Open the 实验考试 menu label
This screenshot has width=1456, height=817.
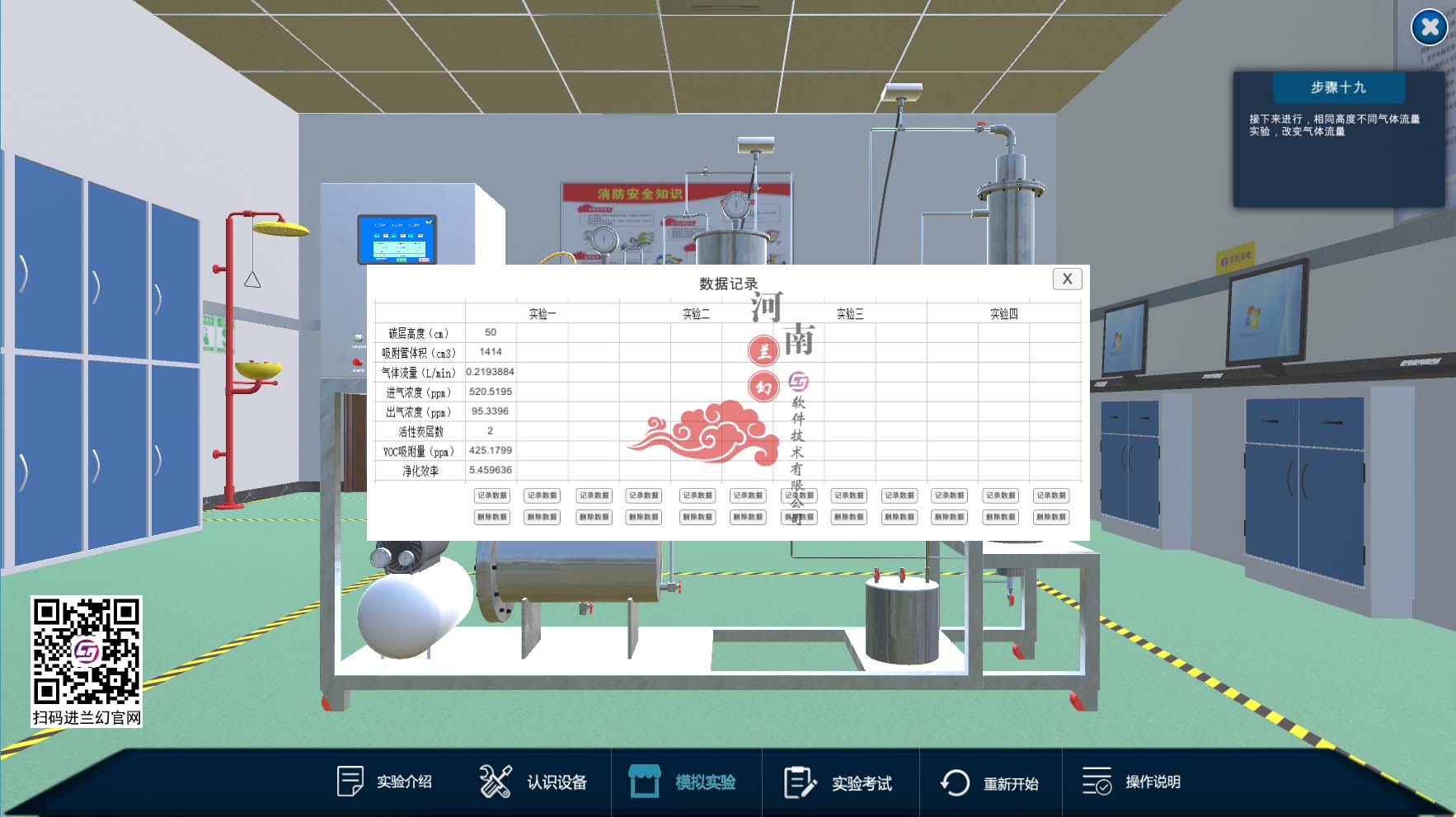pyautogui.click(x=862, y=783)
